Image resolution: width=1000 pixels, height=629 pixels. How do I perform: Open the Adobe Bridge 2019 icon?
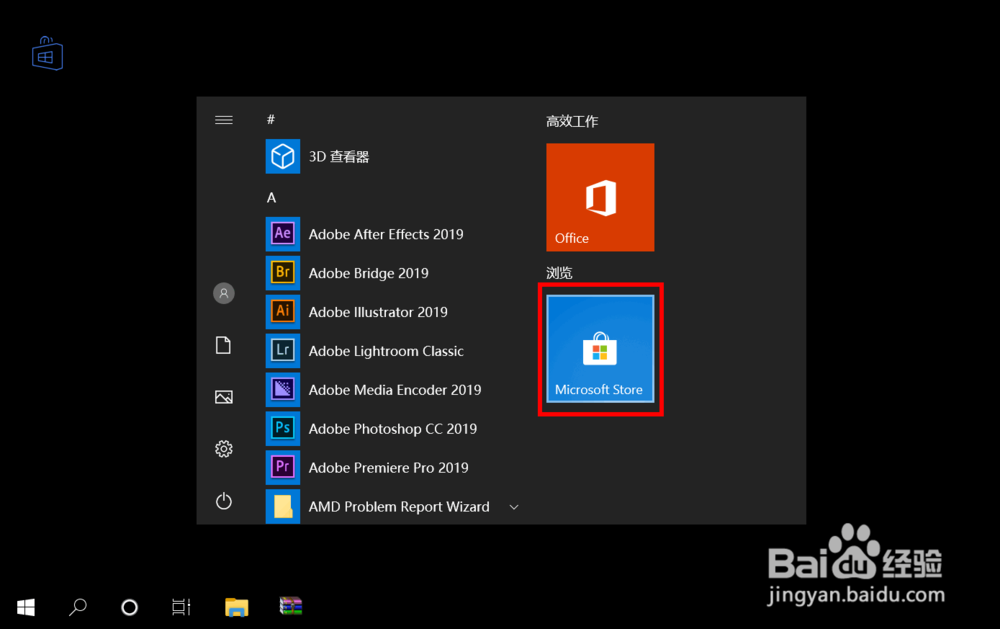tap(283, 273)
